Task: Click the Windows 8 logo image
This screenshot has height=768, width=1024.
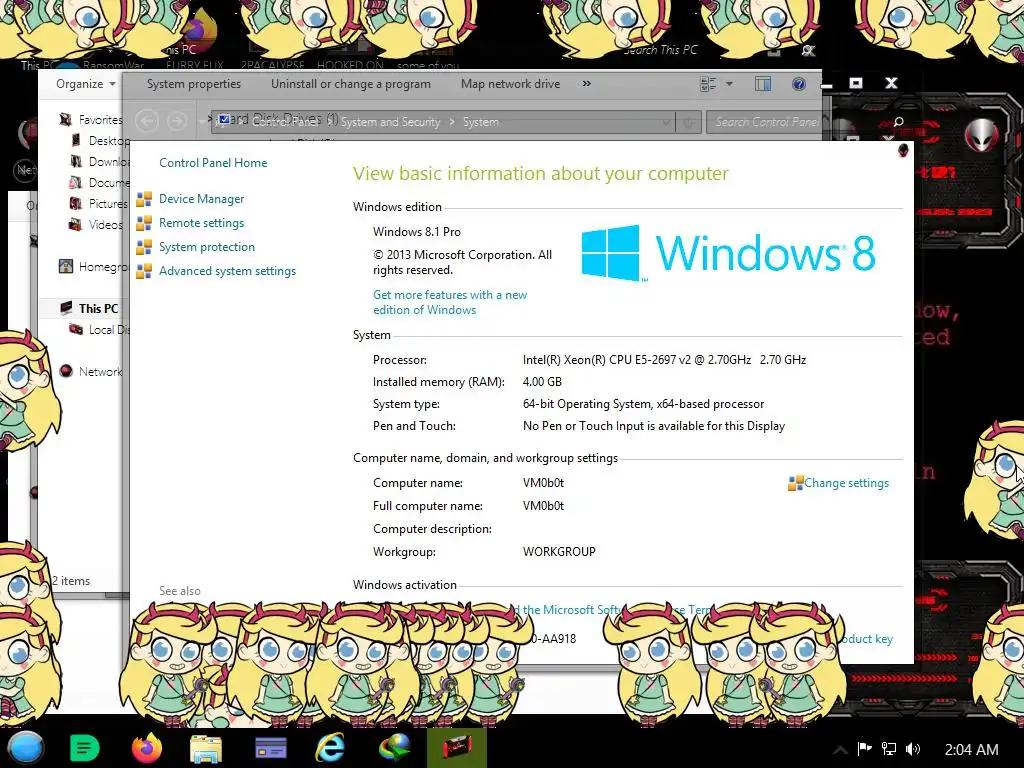Action: click(728, 253)
